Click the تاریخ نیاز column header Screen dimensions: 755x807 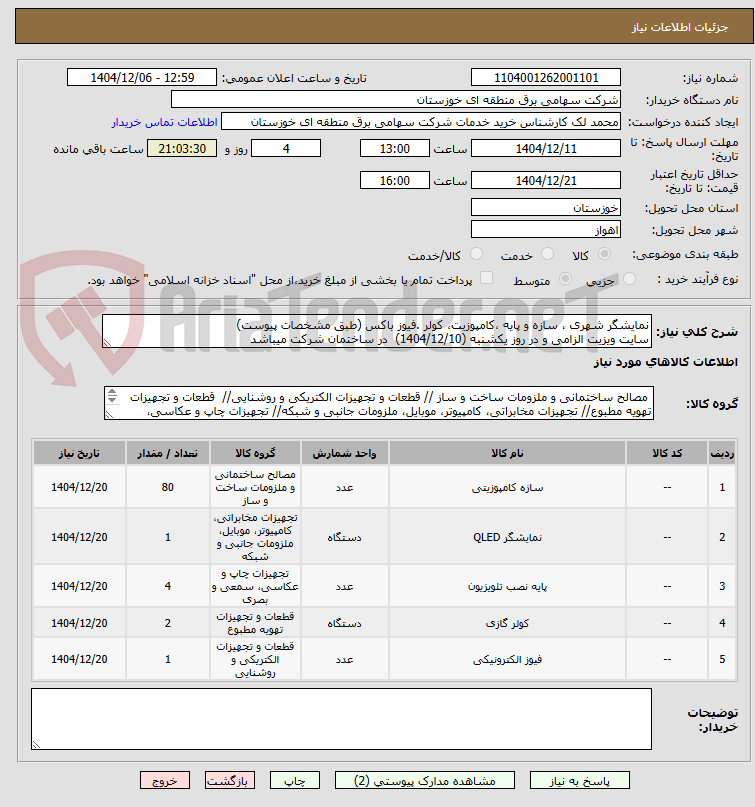tap(79, 453)
